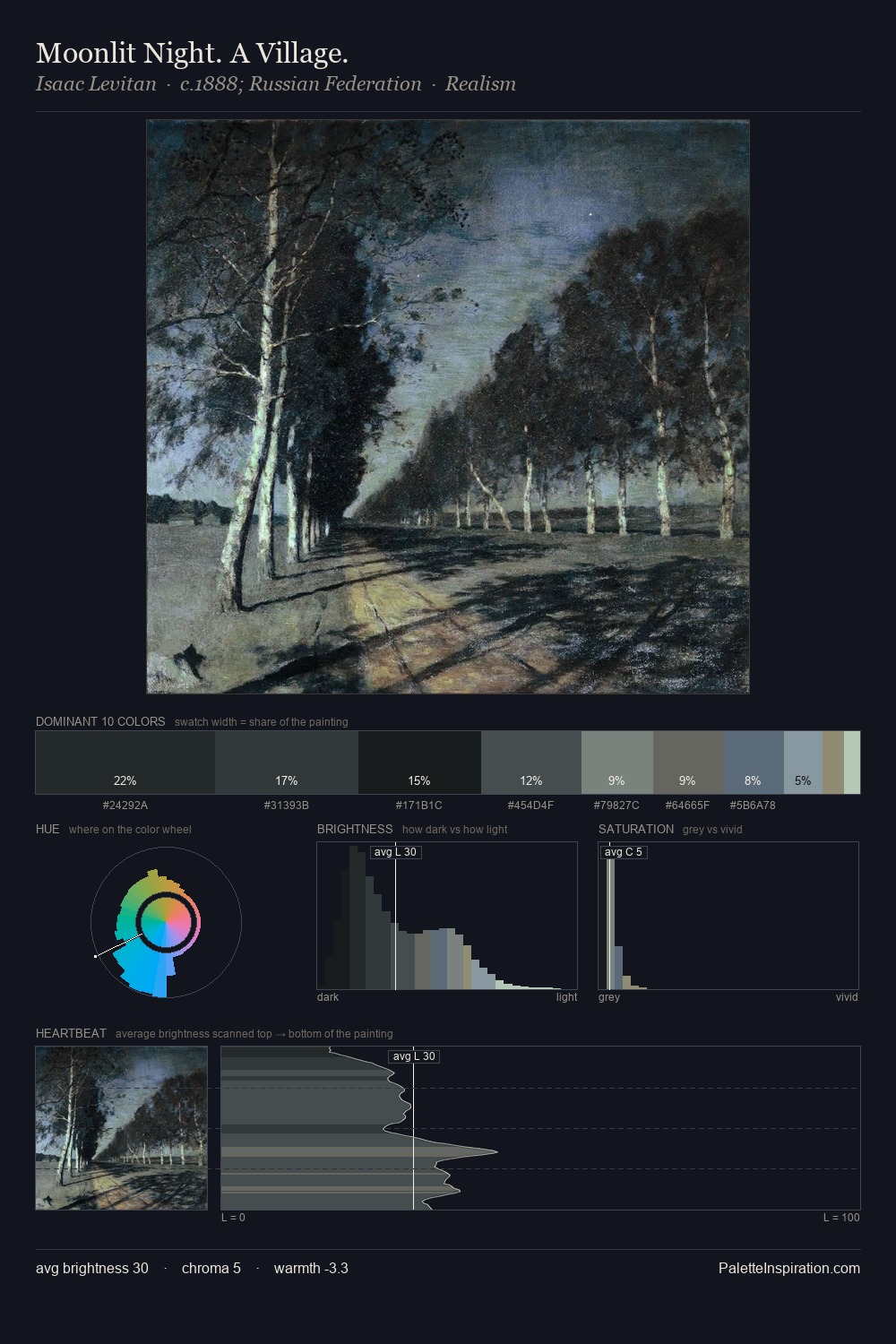Click the 'grey' axis label
Image resolution: width=896 pixels, height=1344 pixels.
(609, 997)
